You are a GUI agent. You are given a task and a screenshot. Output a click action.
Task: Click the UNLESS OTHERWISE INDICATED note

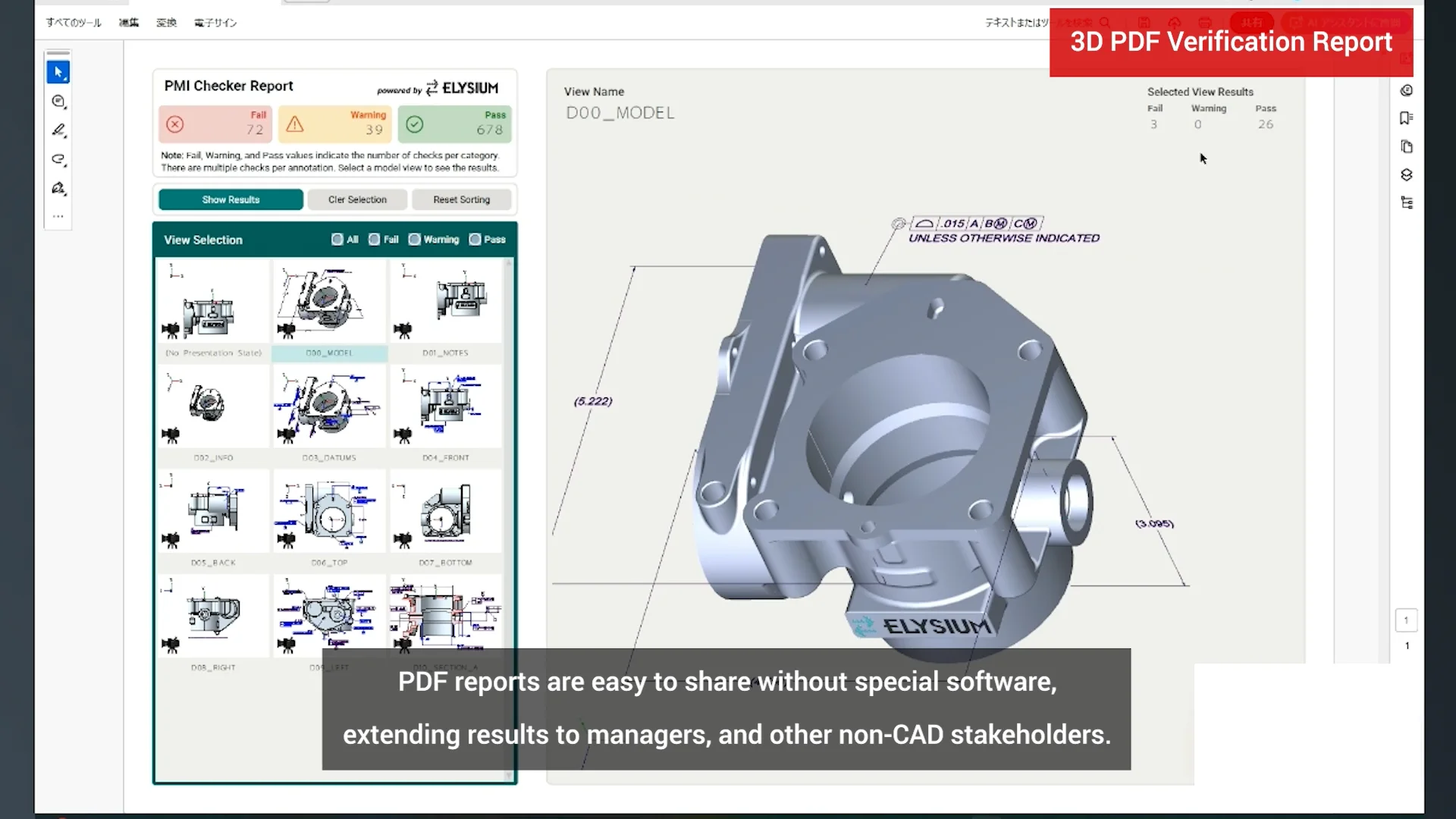[1004, 238]
